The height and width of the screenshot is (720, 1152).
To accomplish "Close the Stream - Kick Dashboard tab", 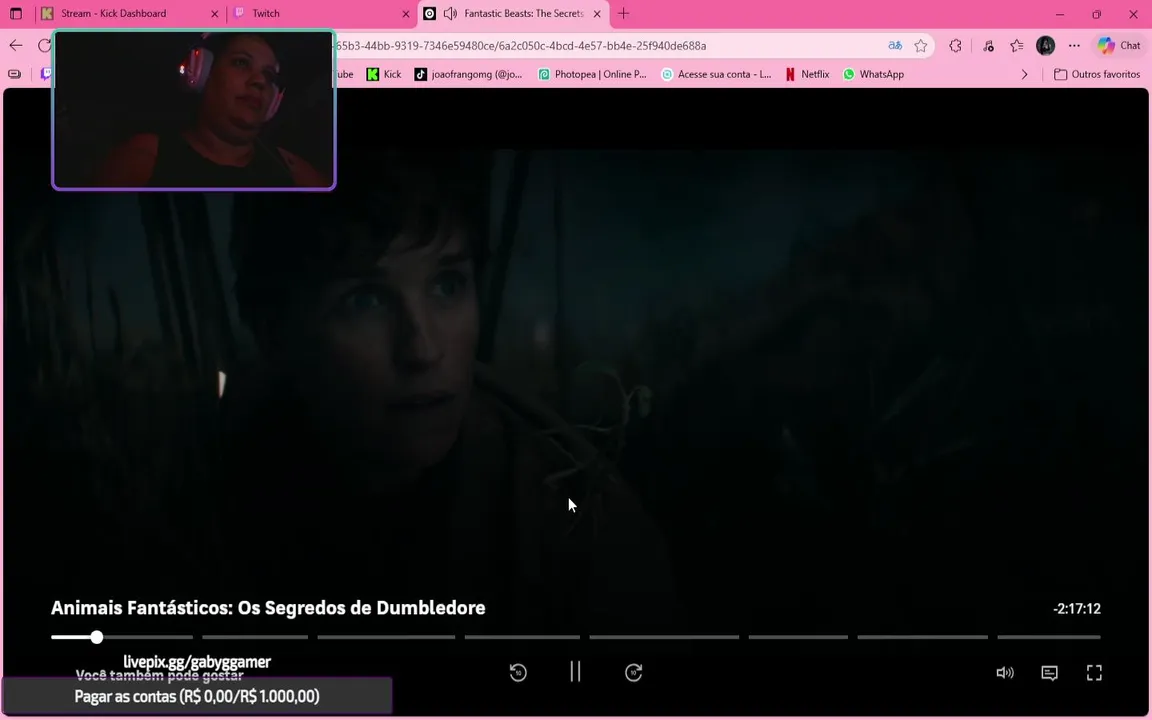I will click(x=215, y=13).
